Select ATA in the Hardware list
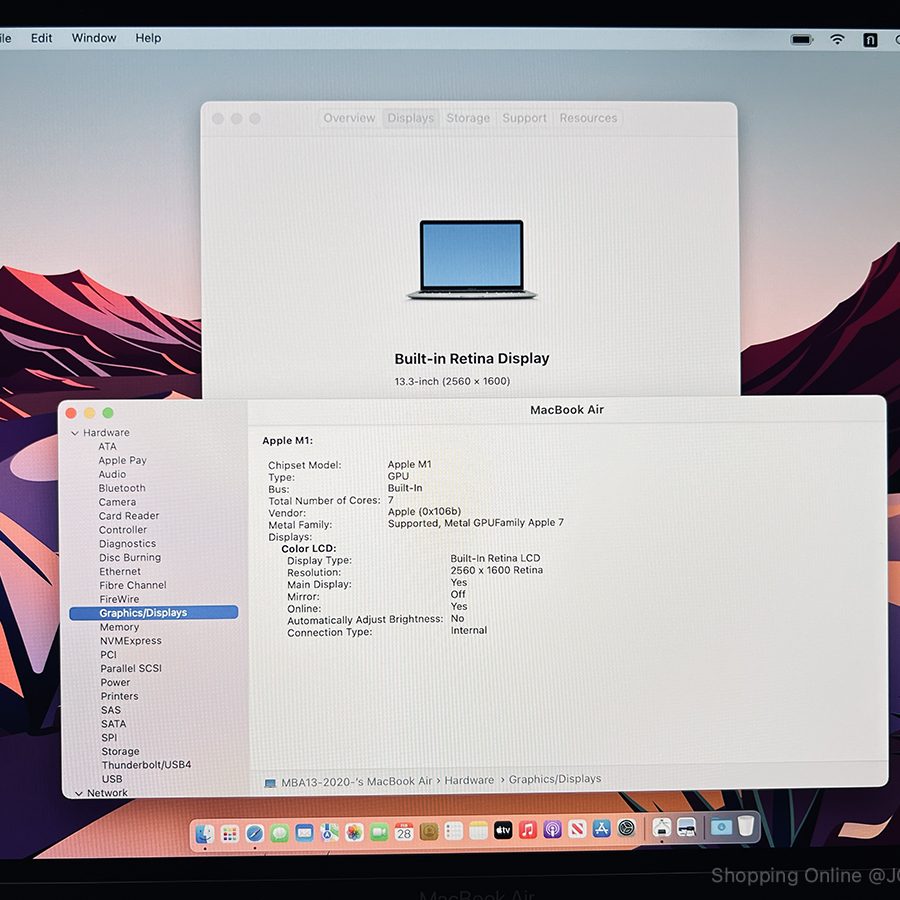Viewport: 900px width, 900px height. click(x=107, y=447)
